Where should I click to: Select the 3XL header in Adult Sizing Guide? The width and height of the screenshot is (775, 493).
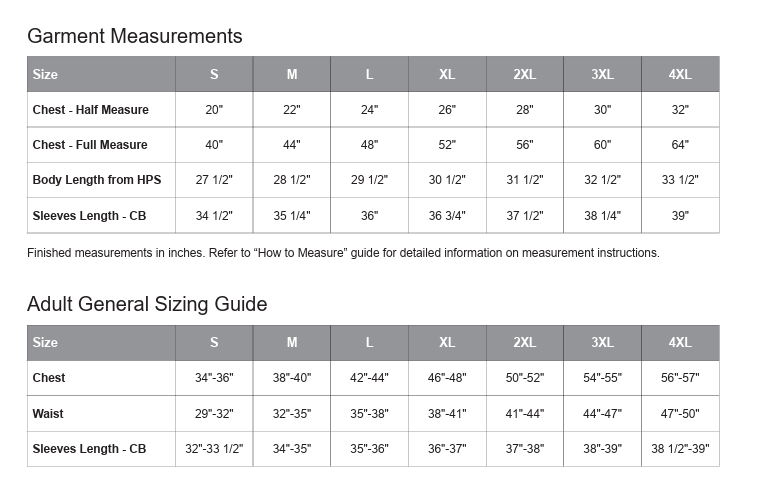pos(602,342)
